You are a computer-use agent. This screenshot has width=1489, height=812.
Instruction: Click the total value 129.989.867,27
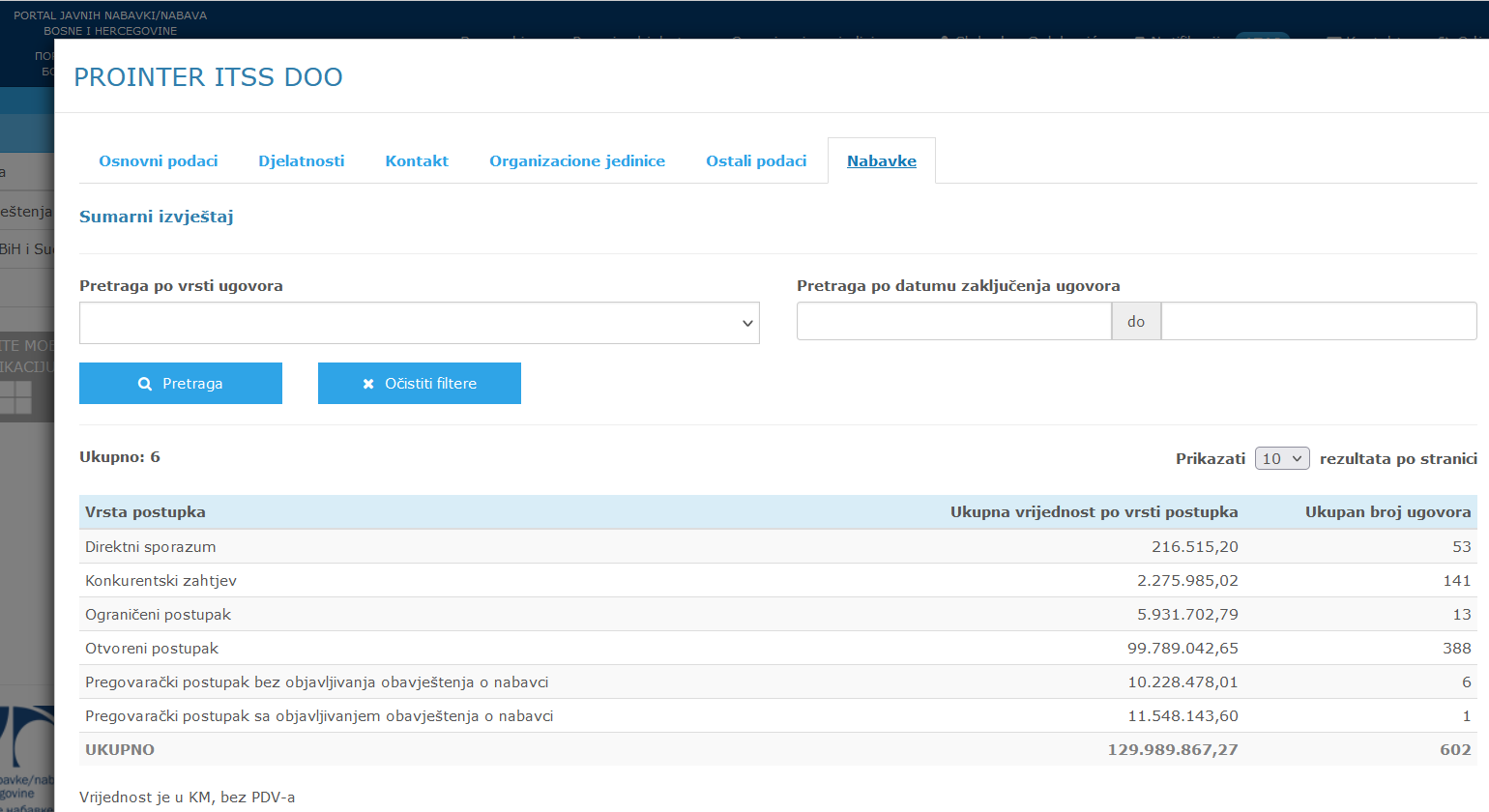[1173, 750]
